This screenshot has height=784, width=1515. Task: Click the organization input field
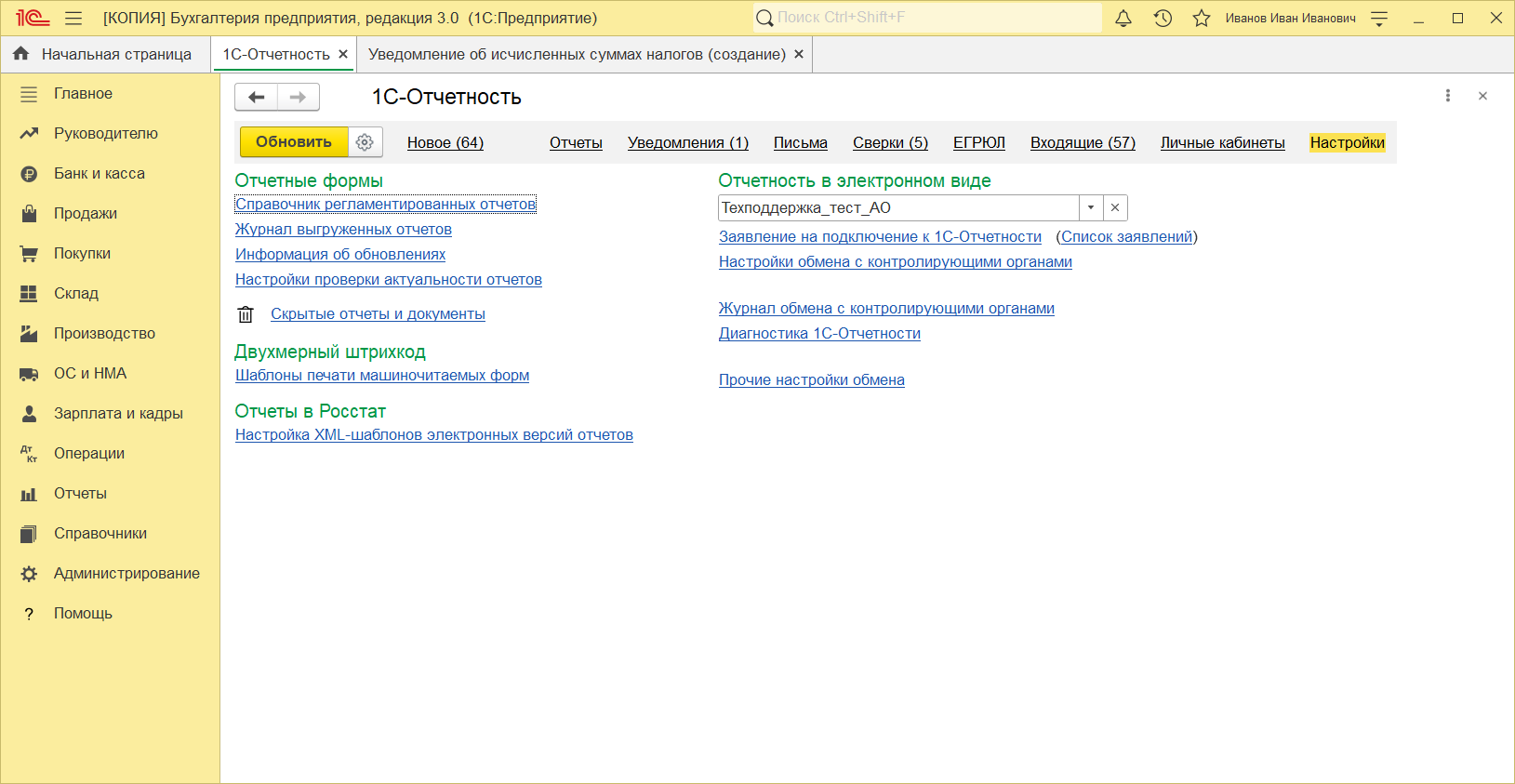(x=898, y=207)
